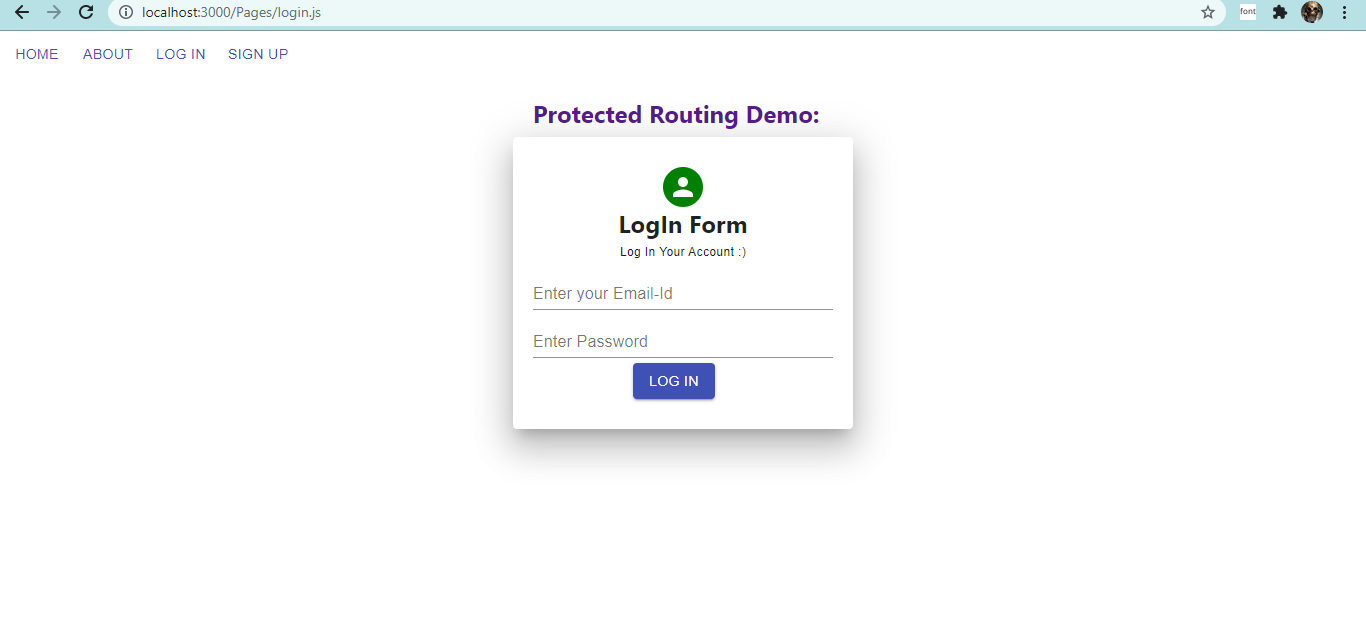Open the HOME navigation item
The width and height of the screenshot is (1366, 634).
36,54
